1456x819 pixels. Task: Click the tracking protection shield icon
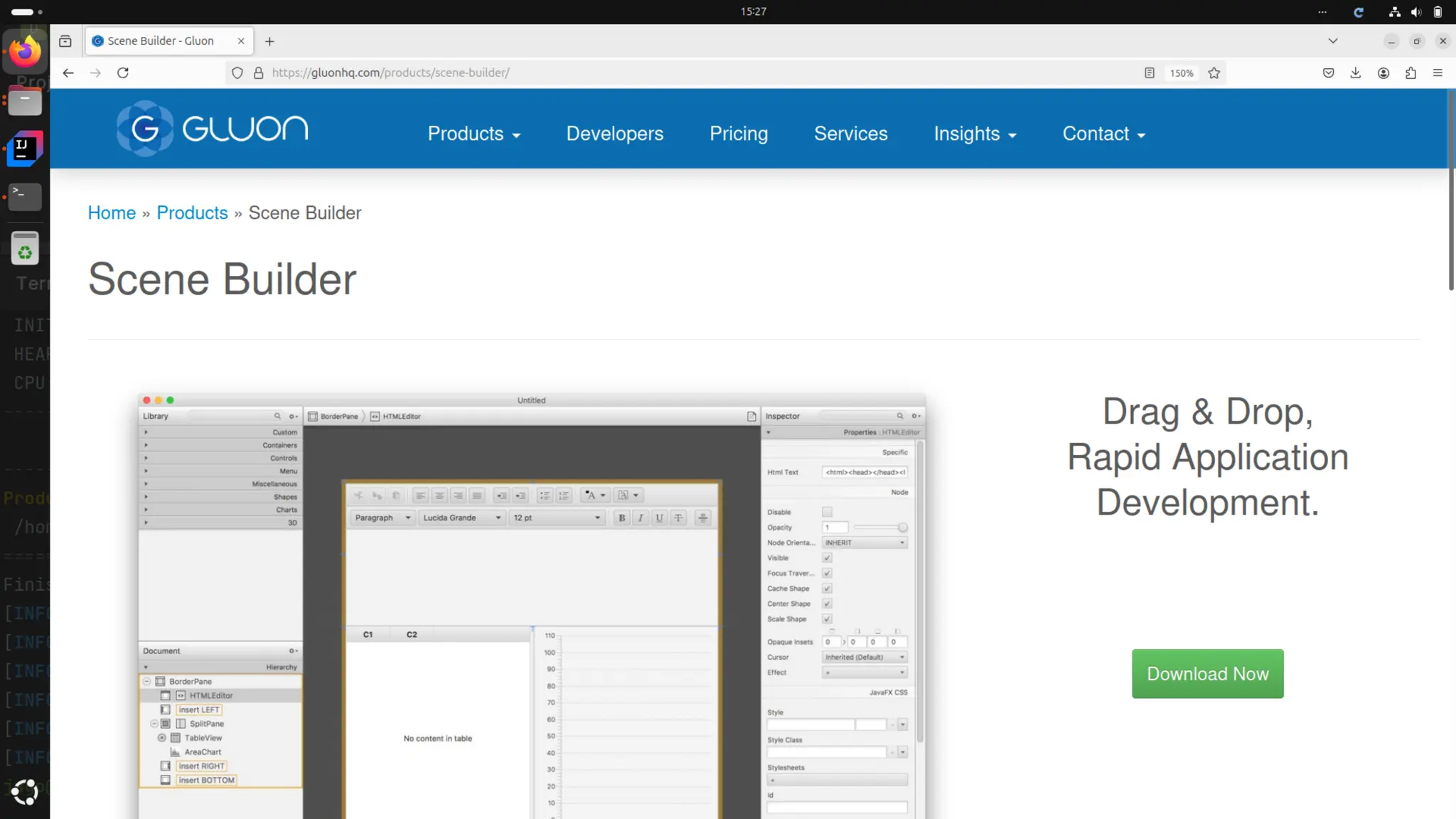click(x=237, y=73)
